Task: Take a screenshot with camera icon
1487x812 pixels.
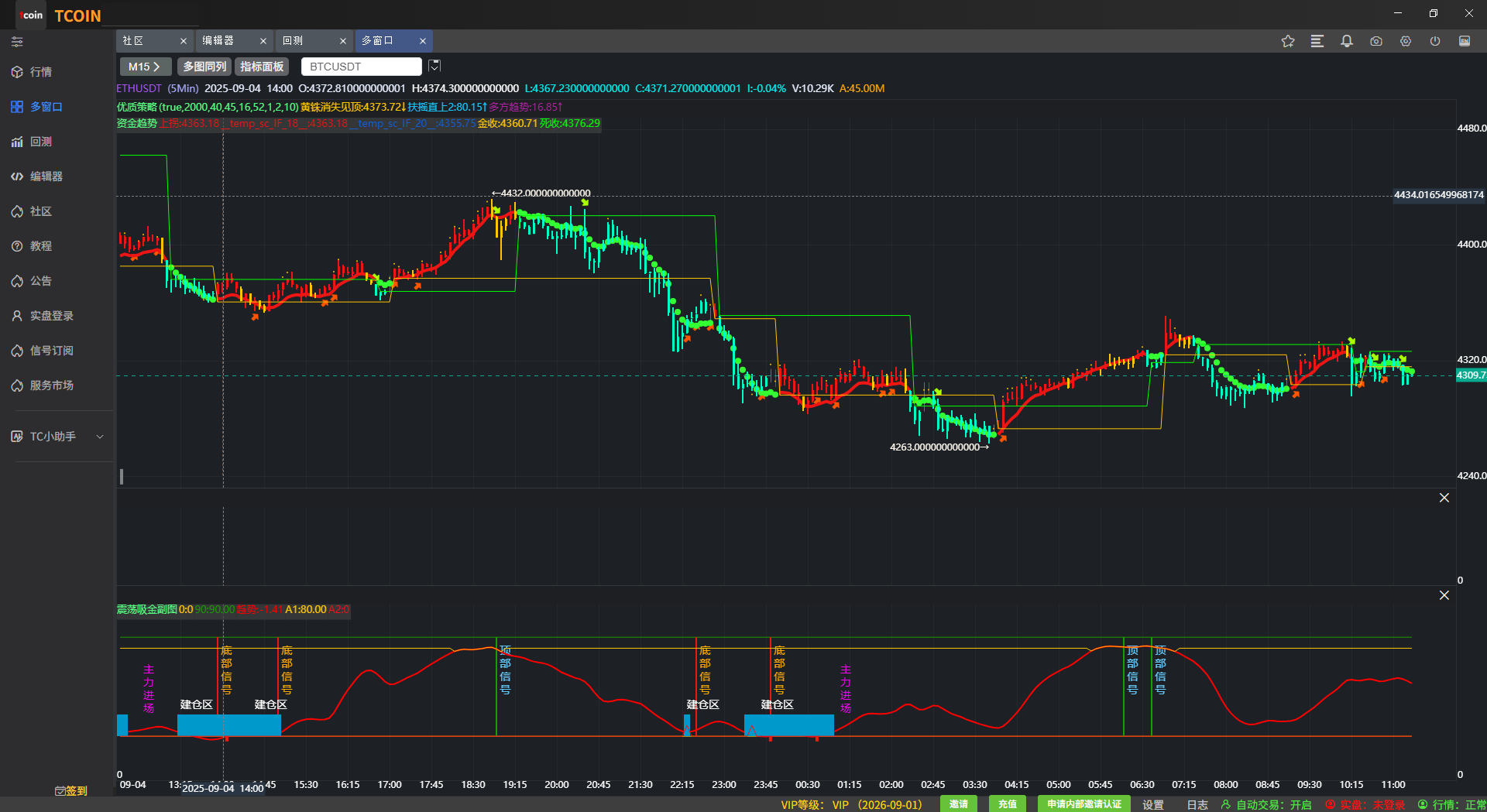Action: pos(1376,41)
